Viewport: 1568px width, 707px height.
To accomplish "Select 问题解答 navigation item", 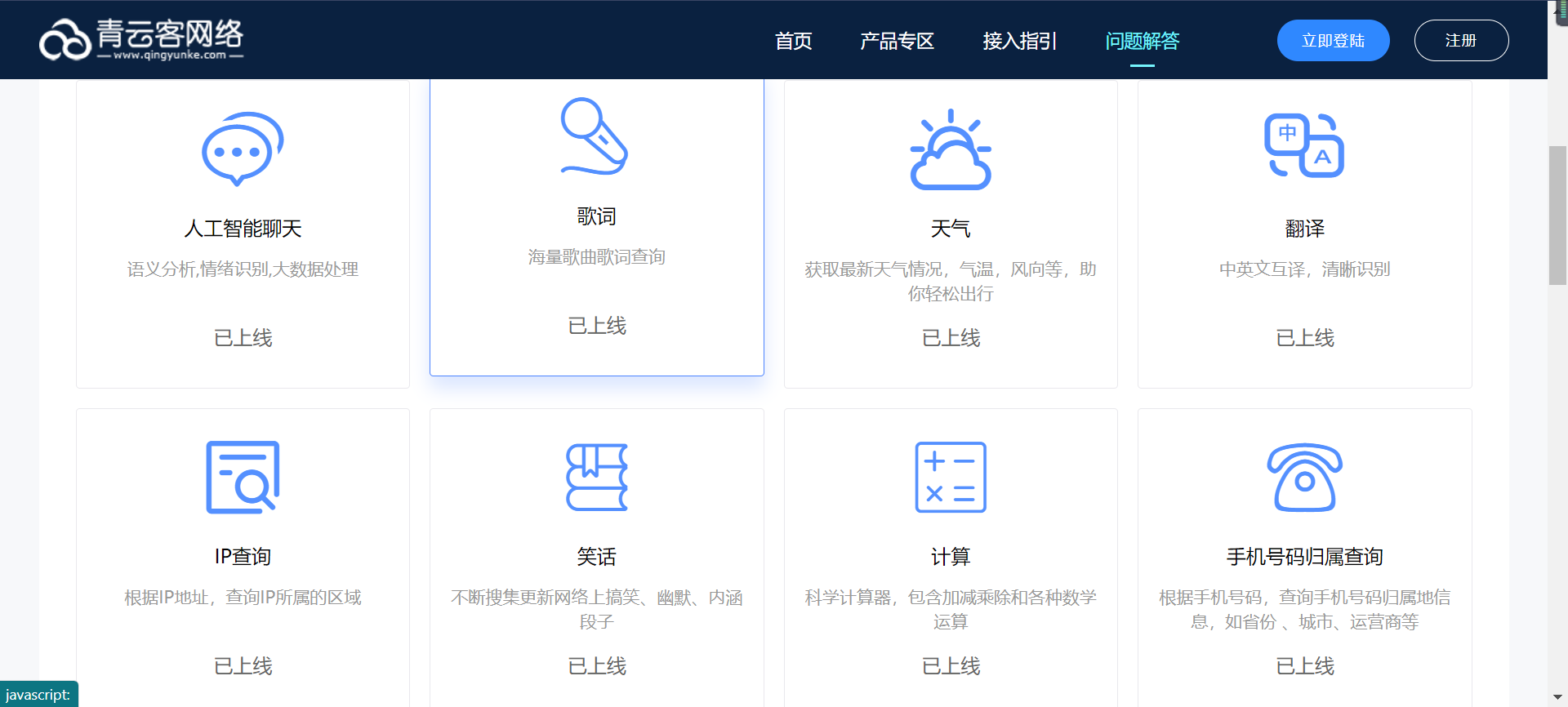I will coord(1143,41).
